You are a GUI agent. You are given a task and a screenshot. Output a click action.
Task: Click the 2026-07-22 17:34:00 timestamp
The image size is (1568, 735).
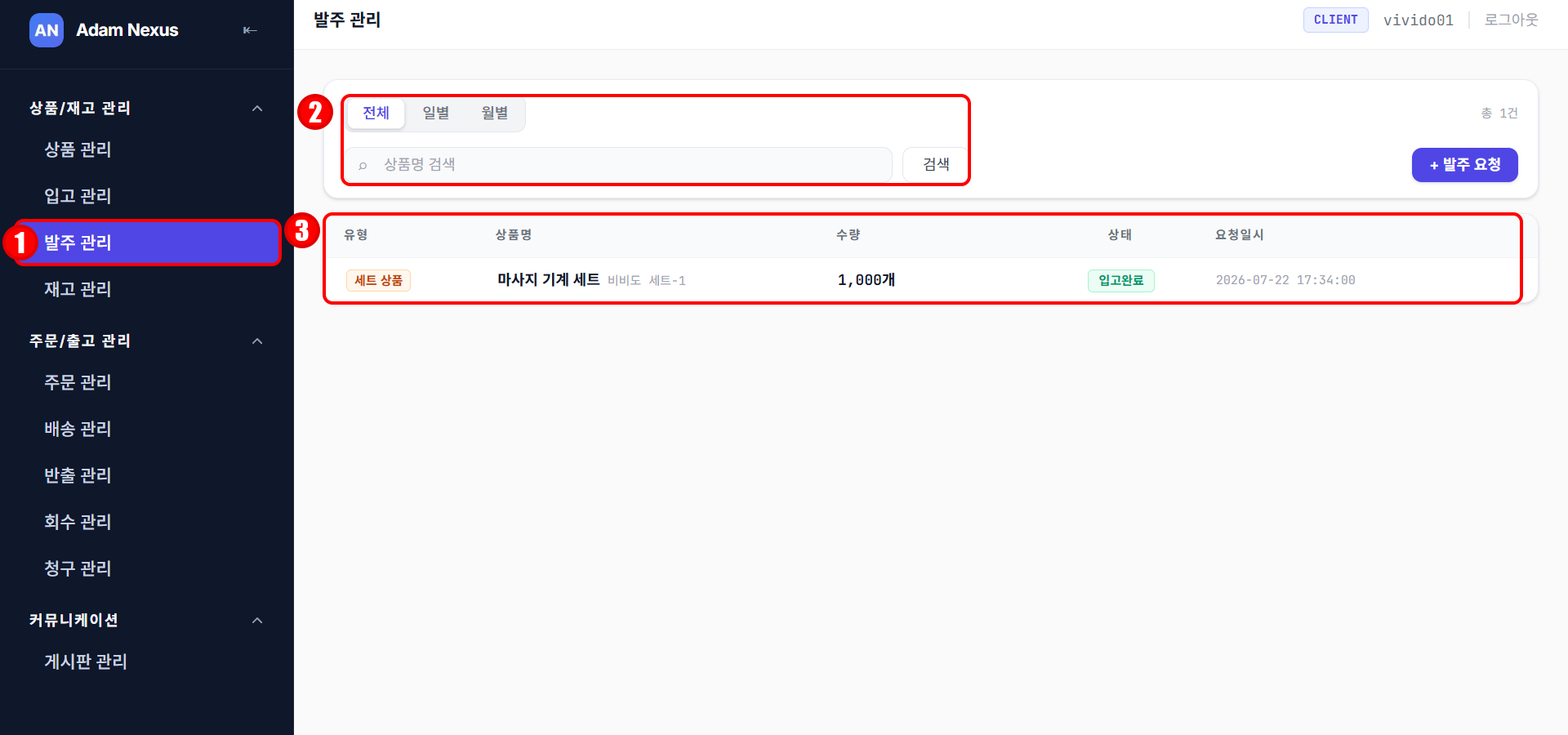[1285, 280]
